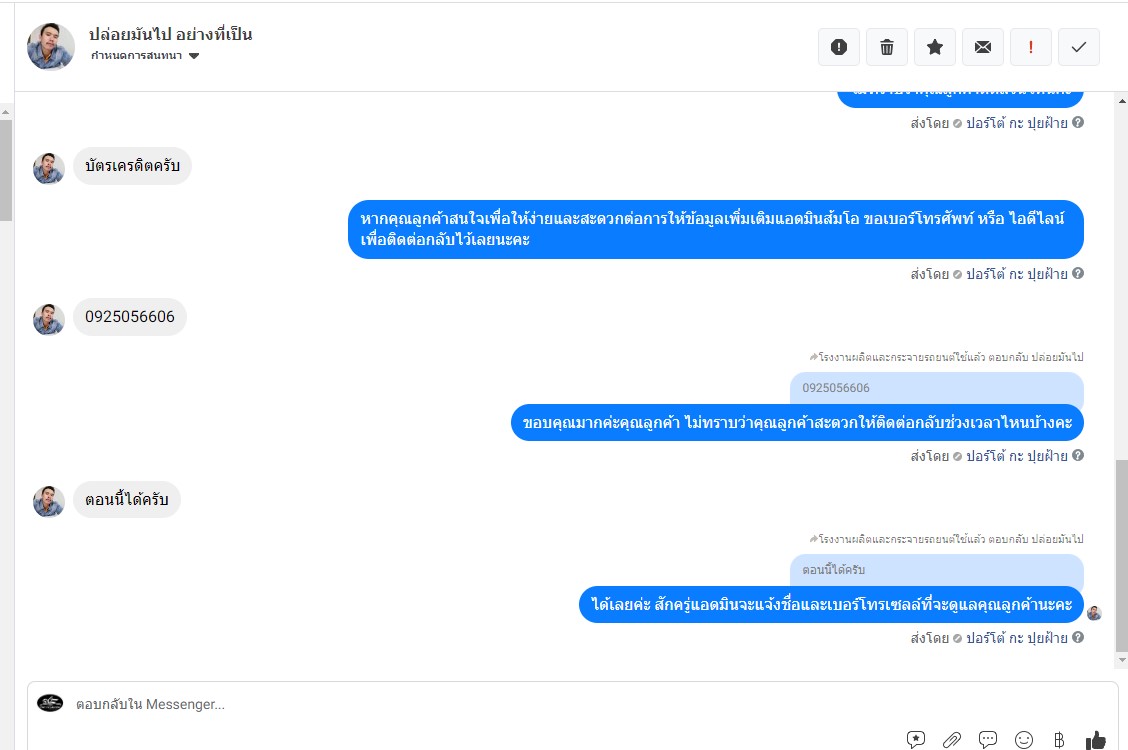Screen dimensions: 1128x750
Task: Open saved replies speech bubble star icon
Action: coord(916,739)
